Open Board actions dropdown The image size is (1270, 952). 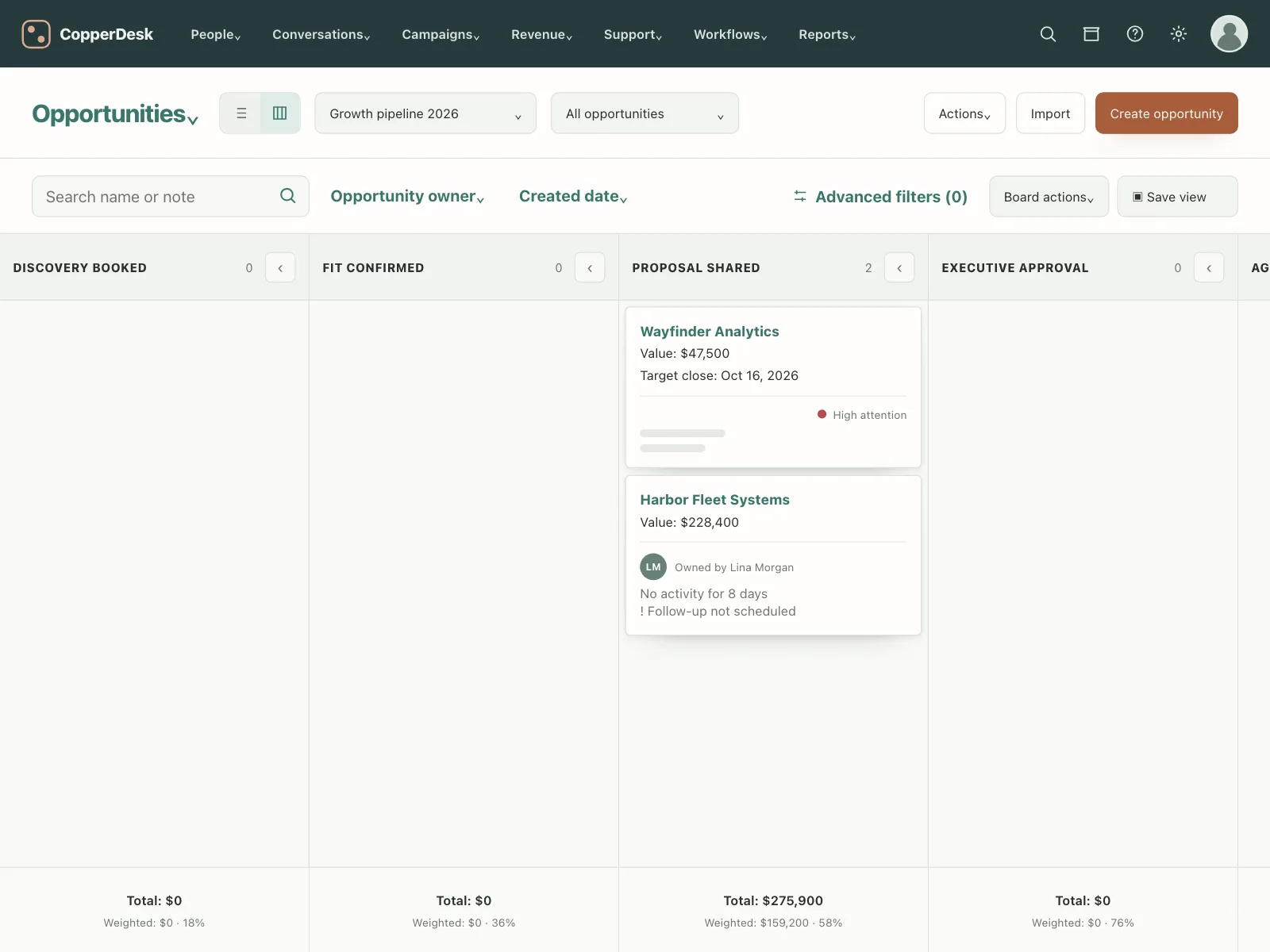point(1049,197)
